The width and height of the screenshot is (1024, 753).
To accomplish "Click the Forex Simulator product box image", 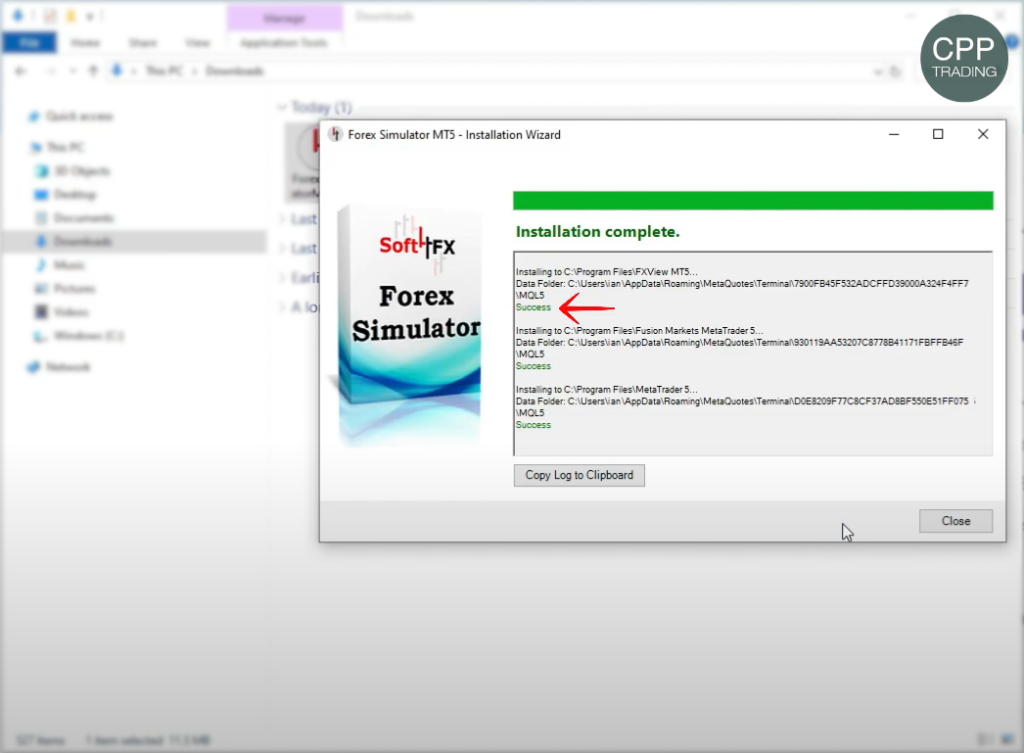I will [x=411, y=327].
